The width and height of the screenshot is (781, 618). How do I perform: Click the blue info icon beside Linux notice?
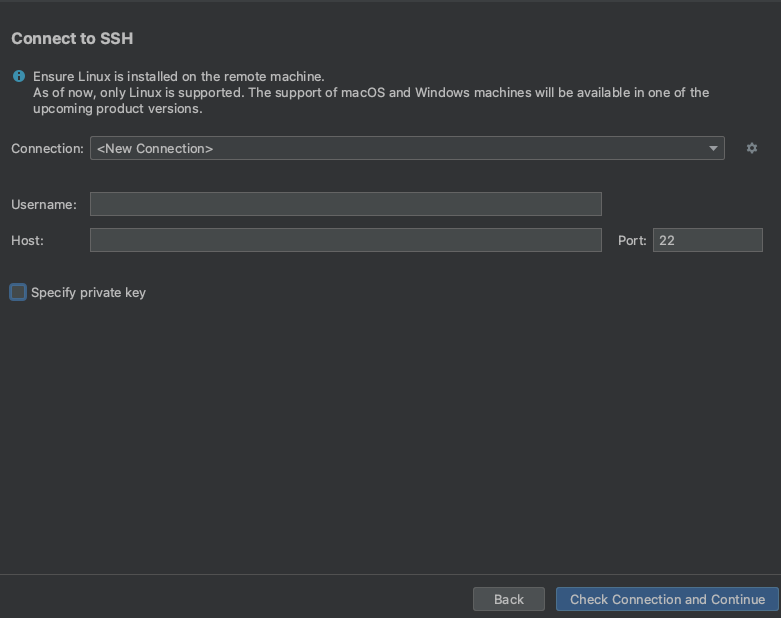pos(19,76)
